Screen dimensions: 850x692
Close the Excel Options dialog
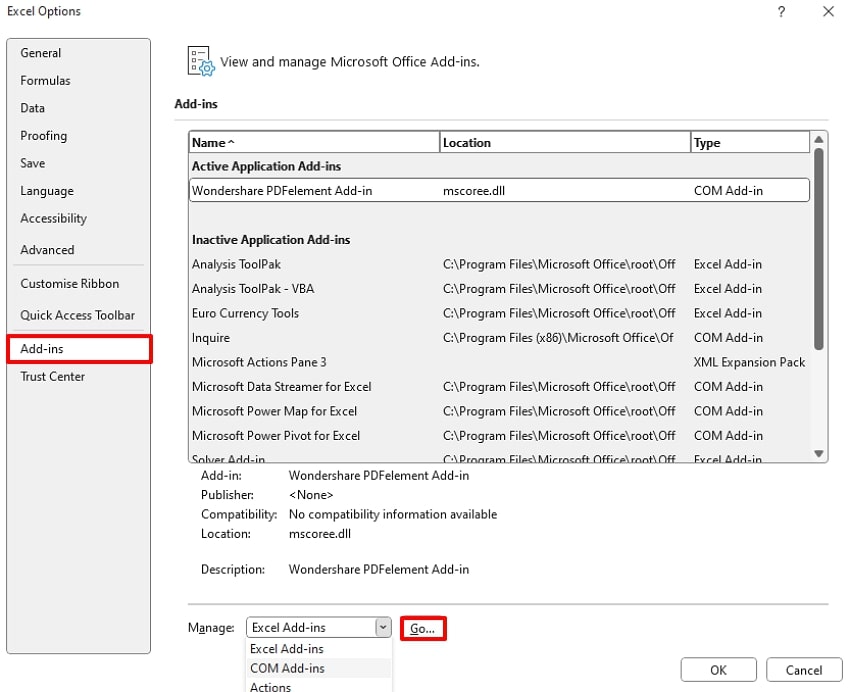coord(828,12)
